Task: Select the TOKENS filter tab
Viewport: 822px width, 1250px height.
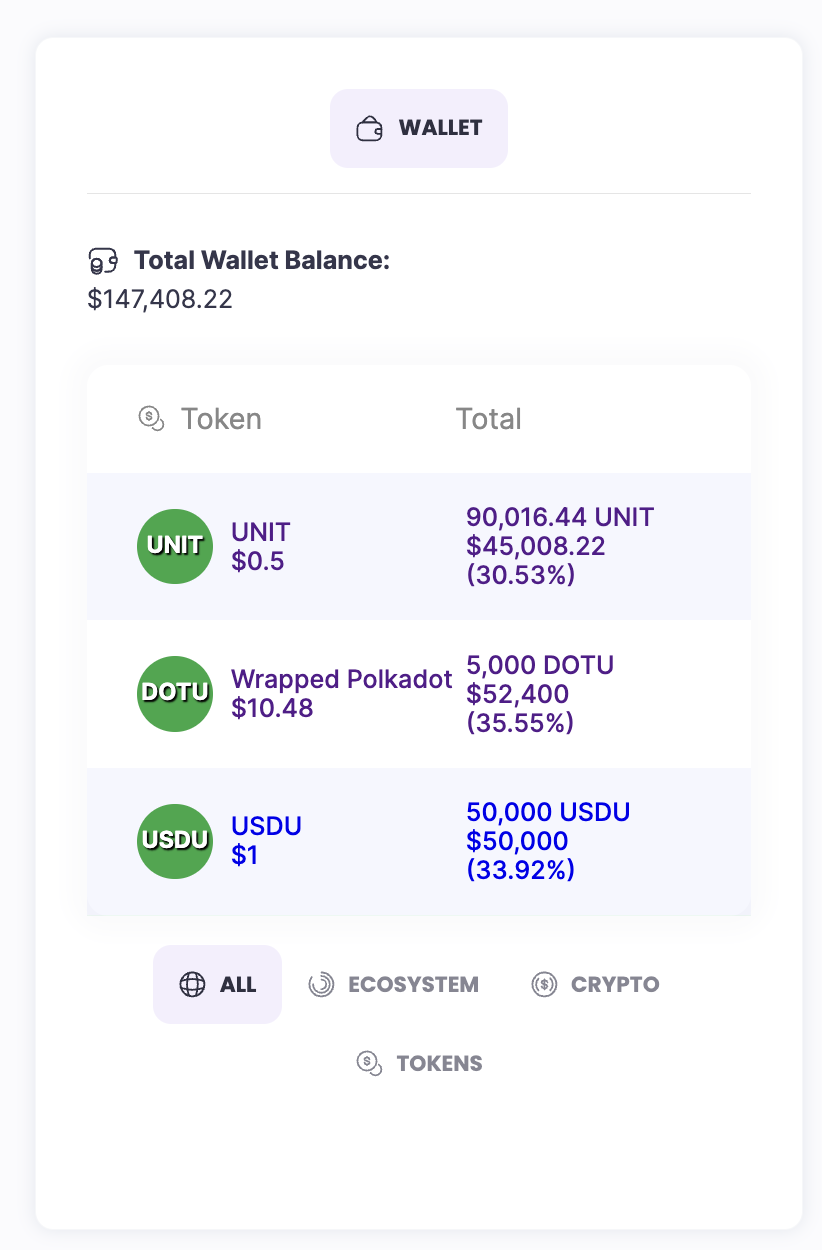Action: [x=419, y=1063]
